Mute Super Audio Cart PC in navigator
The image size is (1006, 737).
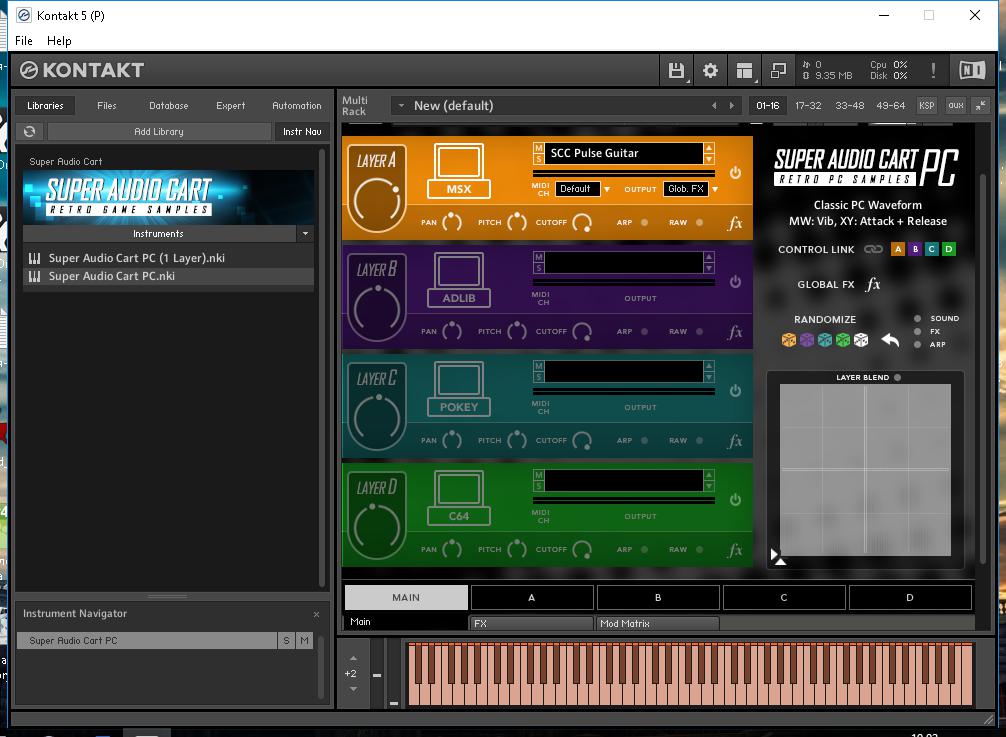click(305, 640)
